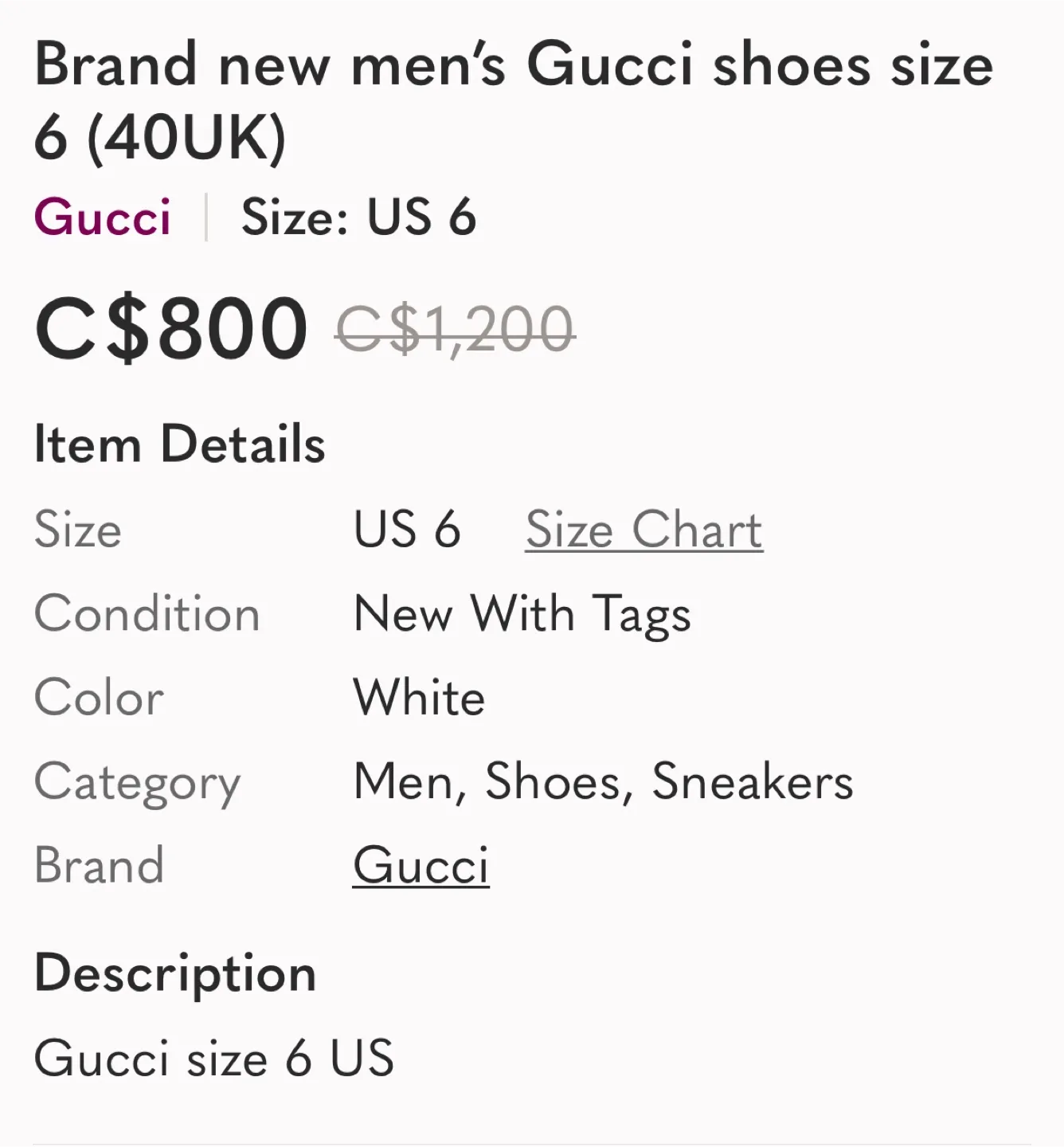Image resolution: width=1064 pixels, height=1147 pixels.
Task: Click the condition value New With Tags
Action: (522, 614)
